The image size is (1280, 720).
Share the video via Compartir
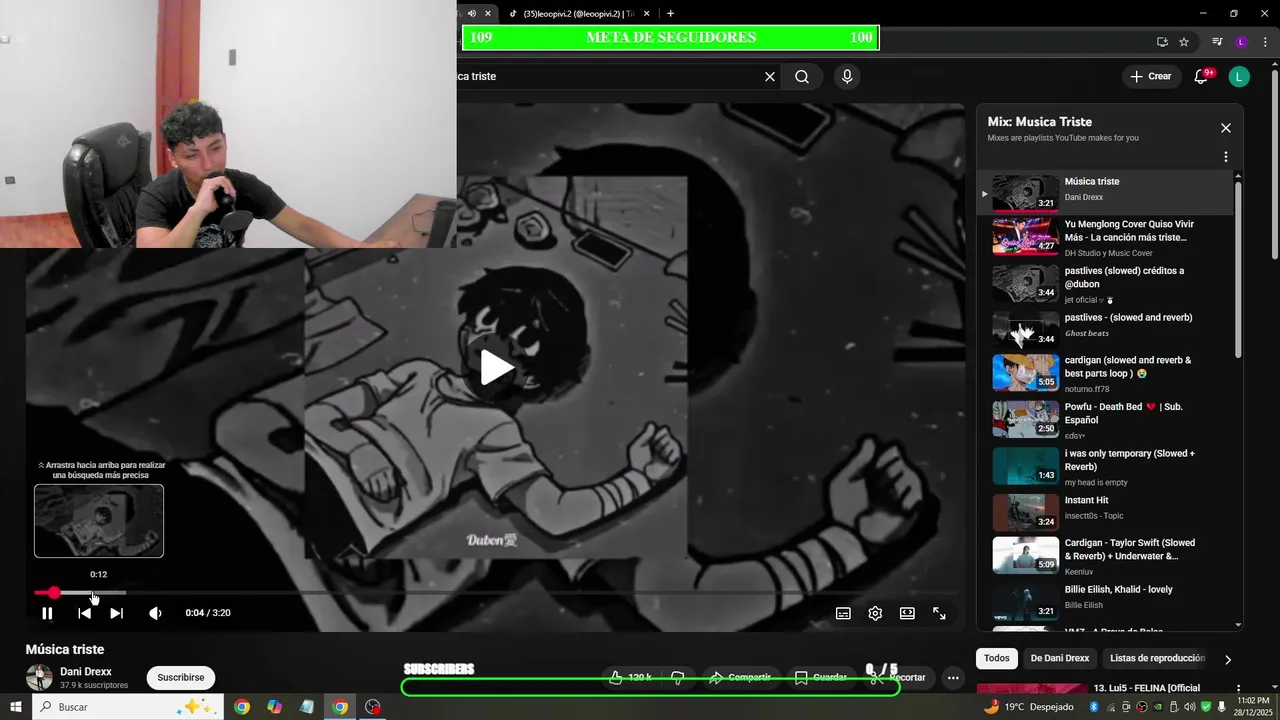click(x=739, y=677)
